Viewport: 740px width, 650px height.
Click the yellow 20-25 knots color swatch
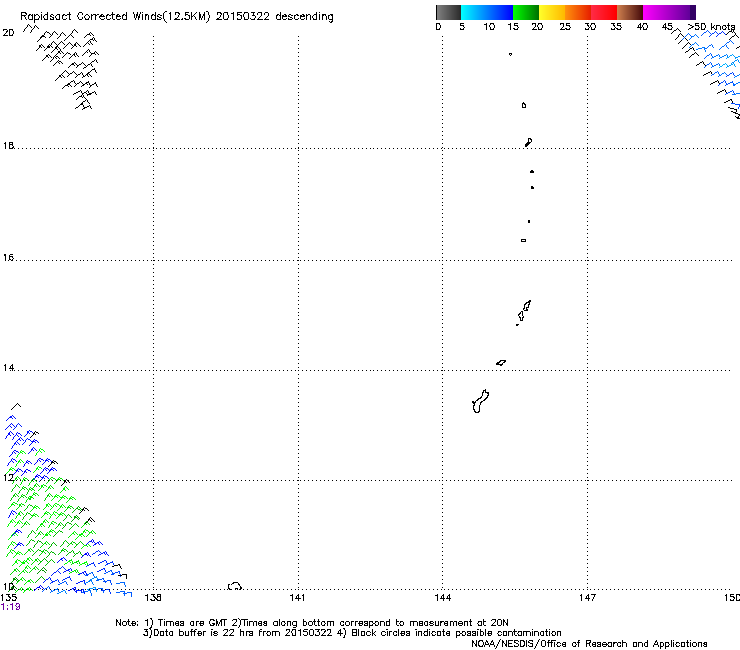(x=552, y=12)
